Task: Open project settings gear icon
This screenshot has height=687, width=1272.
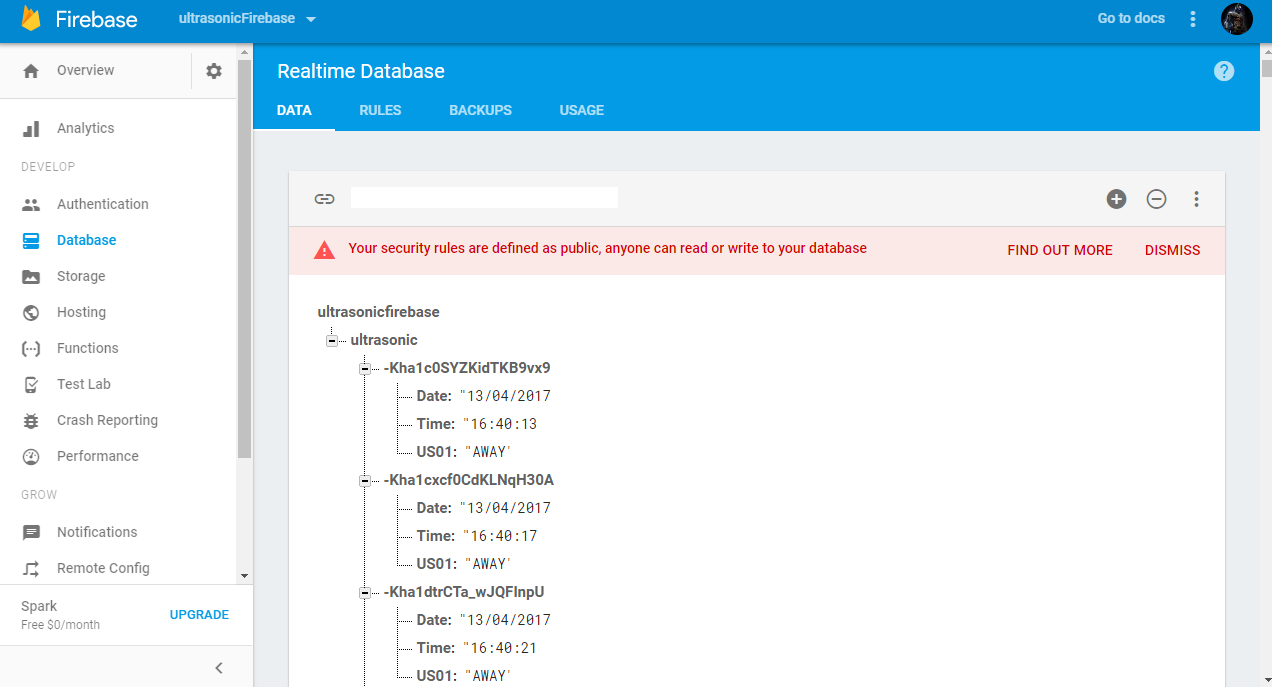Action: click(214, 71)
